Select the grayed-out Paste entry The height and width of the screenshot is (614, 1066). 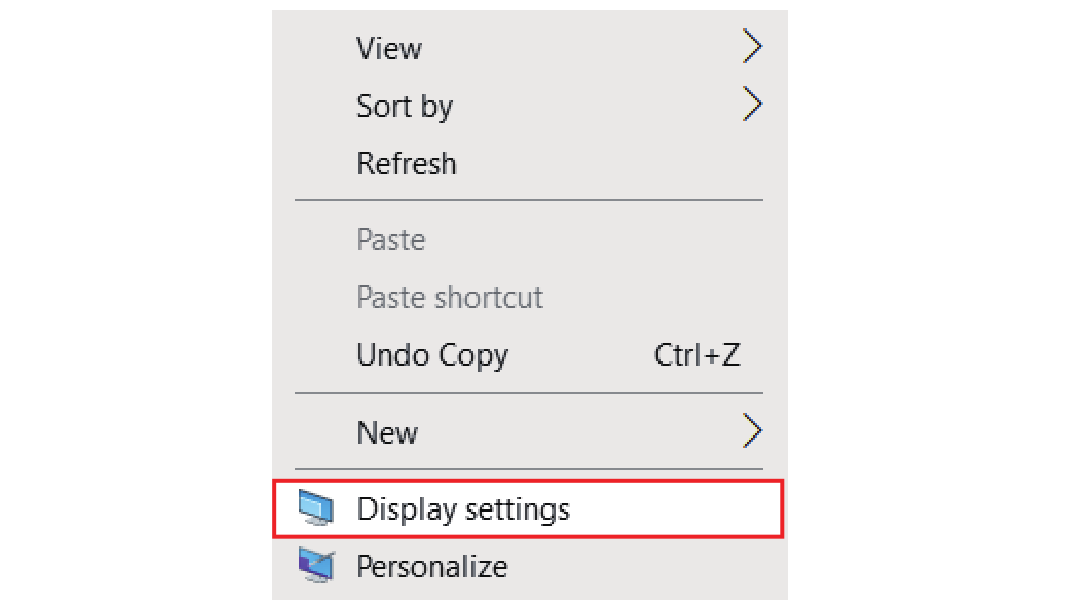point(390,240)
